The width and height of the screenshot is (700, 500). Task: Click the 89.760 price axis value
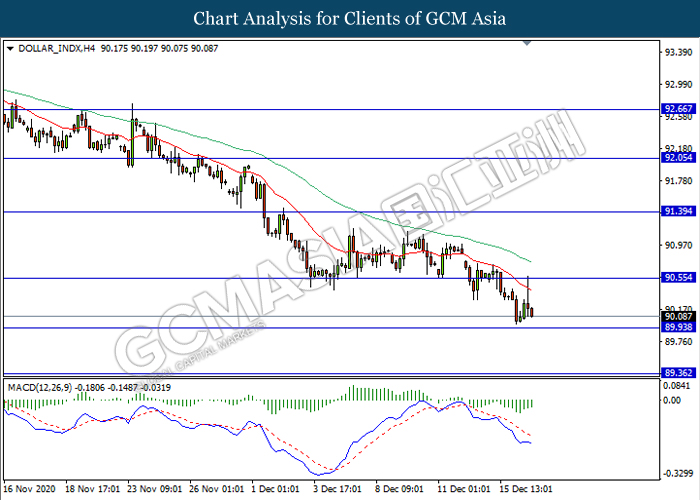pyautogui.click(x=679, y=342)
